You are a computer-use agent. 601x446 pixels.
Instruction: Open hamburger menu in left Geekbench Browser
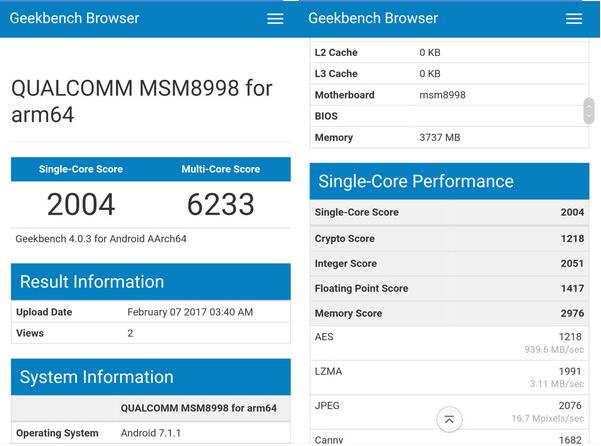click(x=275, y=18)
